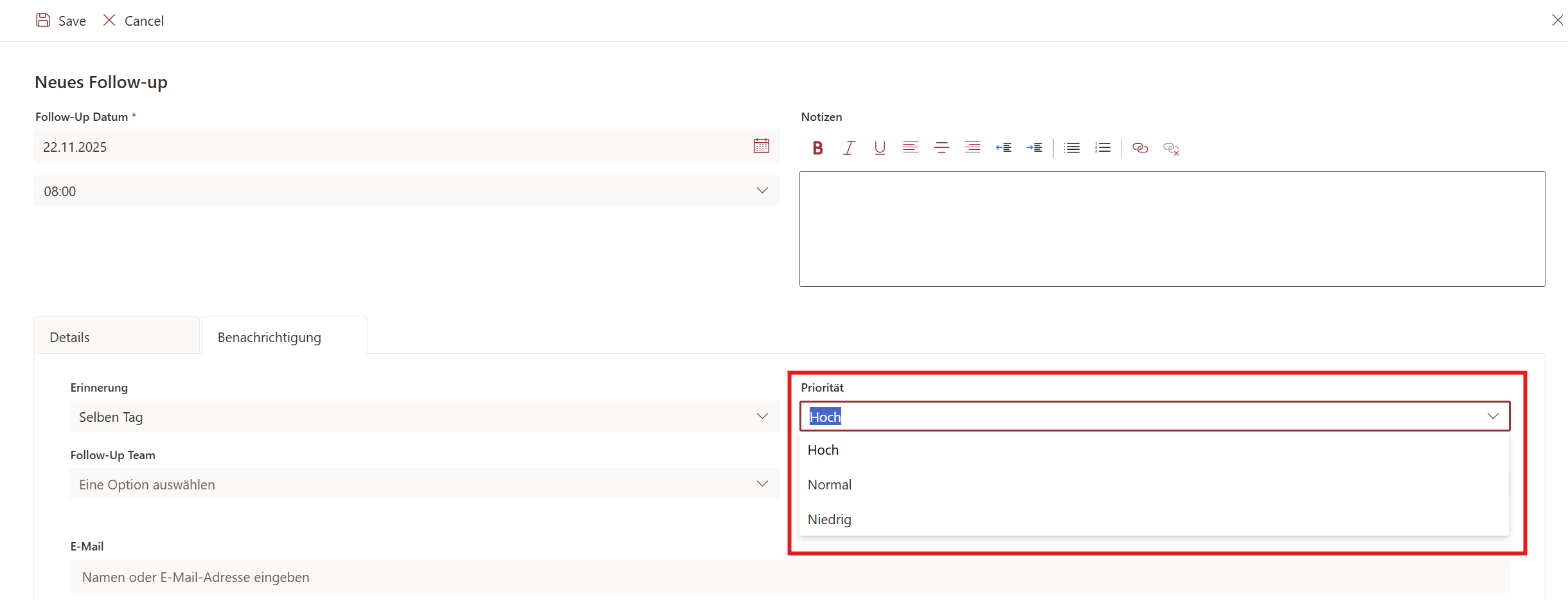1568x600 pixels.
Task: Apply italic formatting in notes editor
Action: coord(849,148)
